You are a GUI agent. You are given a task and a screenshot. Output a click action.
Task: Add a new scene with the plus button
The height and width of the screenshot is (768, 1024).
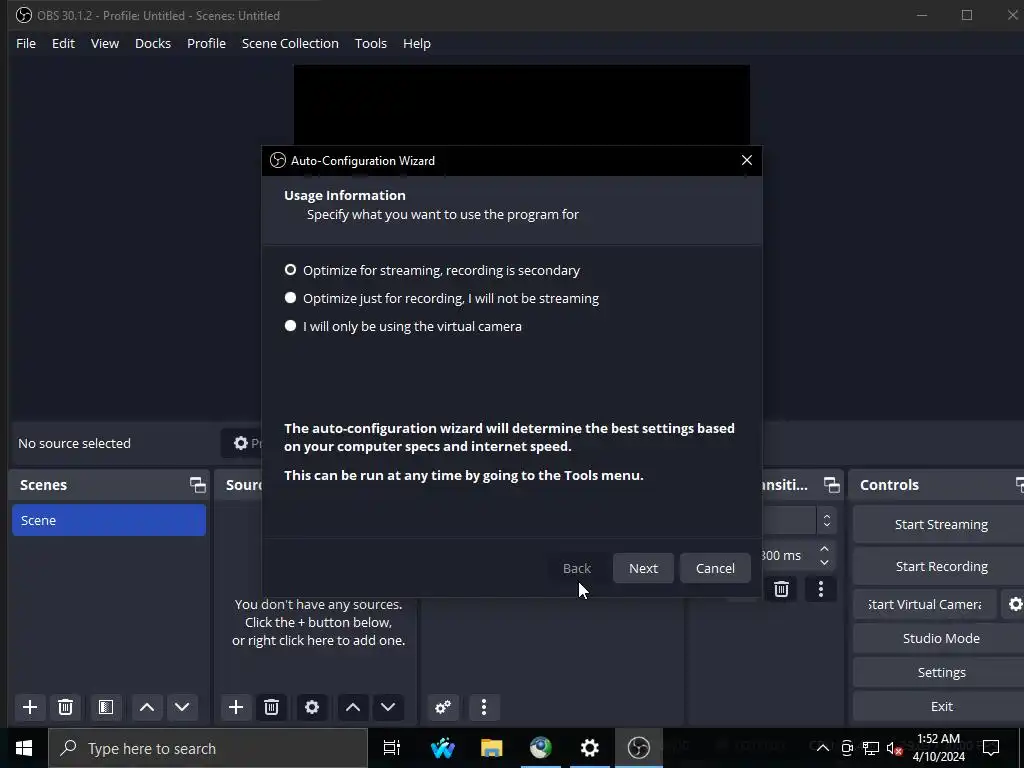pos(29,707)
